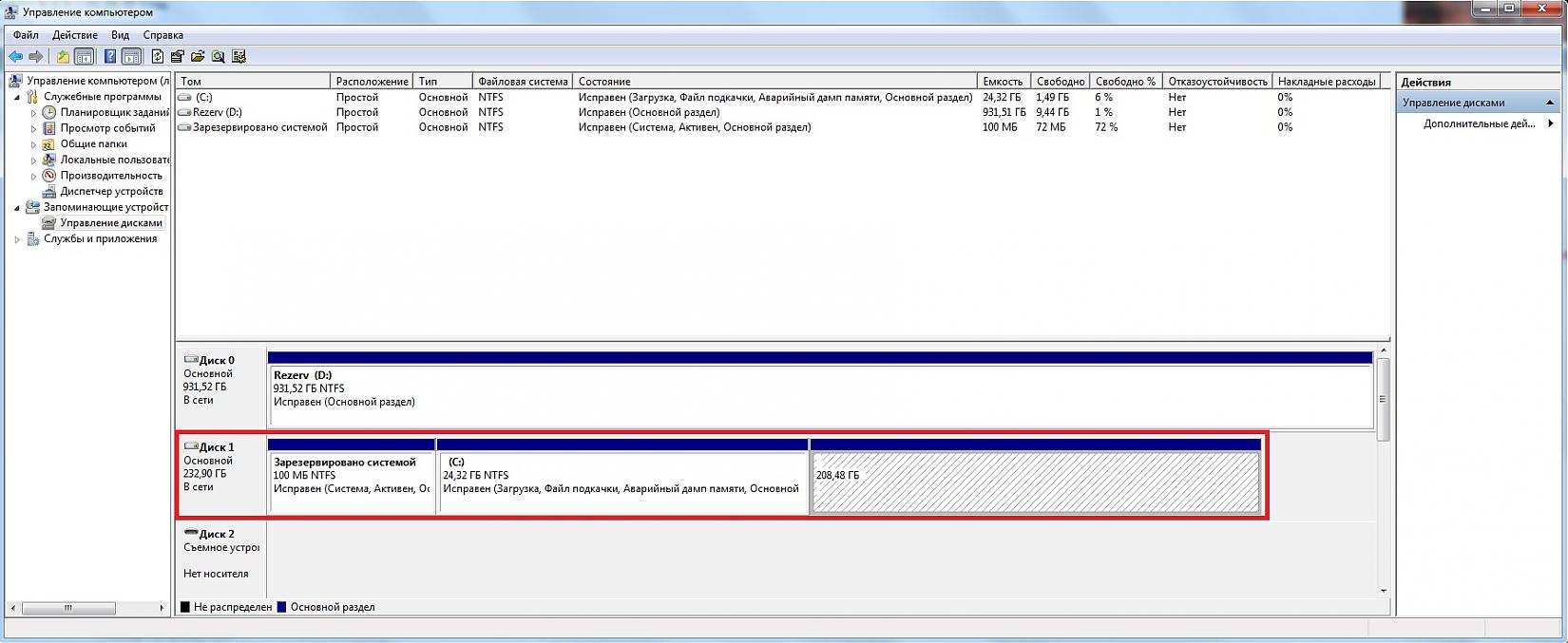Image resolution: width=1568 pixels, height=643 pixels.
Task: Open the Вид menu
Action: (x=120, y=35)
